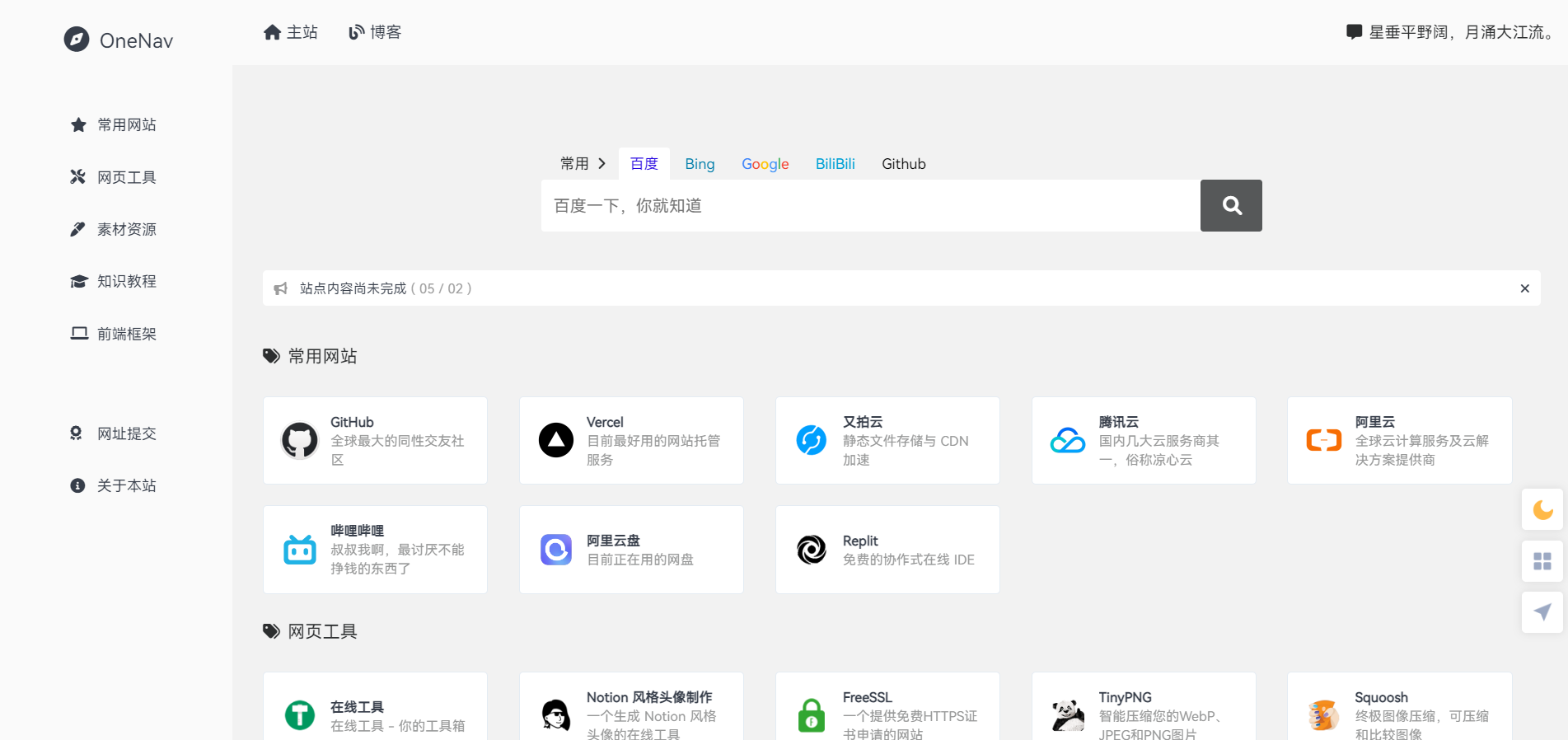Go to 前端框架 sidebar section
The width and height of the screenshot is (1568, 740).
point(126,334)
